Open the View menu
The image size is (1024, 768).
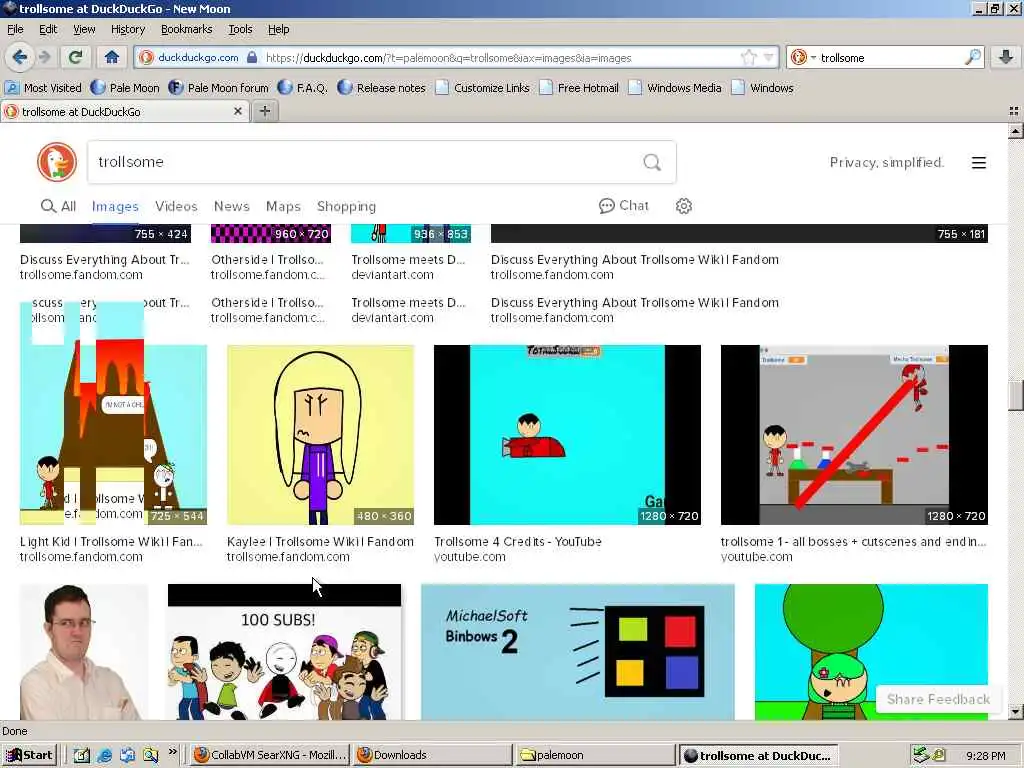(x=84, y=29)
